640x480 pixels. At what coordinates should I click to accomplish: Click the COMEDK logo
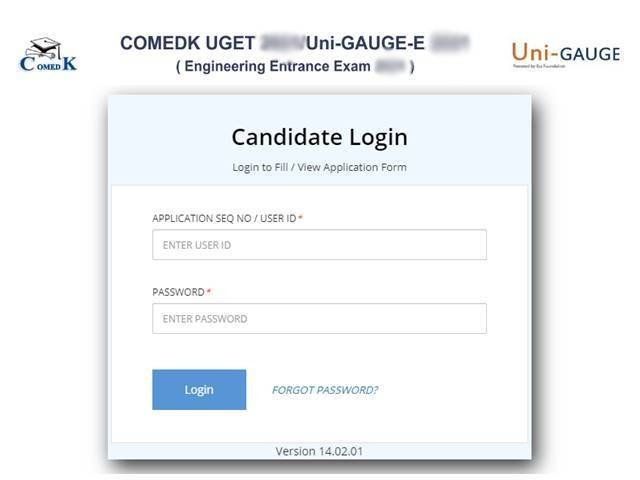click(48, 56)
